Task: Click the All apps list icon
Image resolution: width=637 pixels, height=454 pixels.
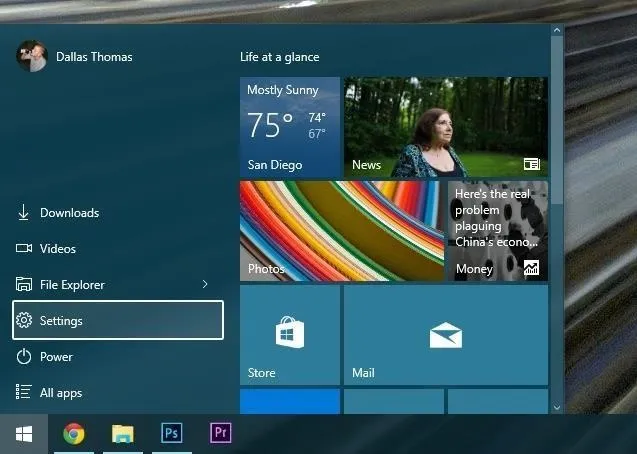Action: coord(24,392)
